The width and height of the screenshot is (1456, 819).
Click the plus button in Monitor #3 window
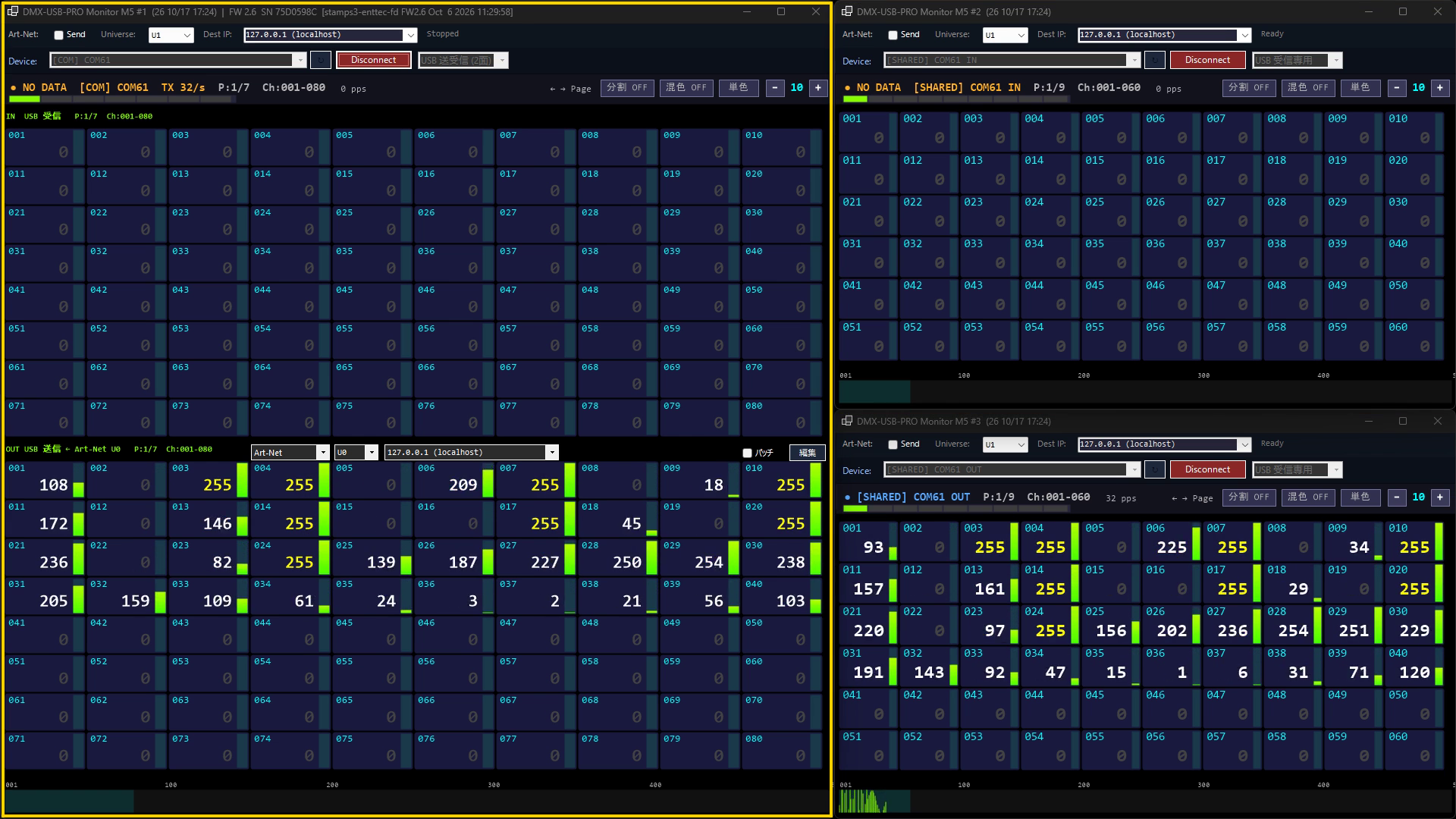[1440, 497]
